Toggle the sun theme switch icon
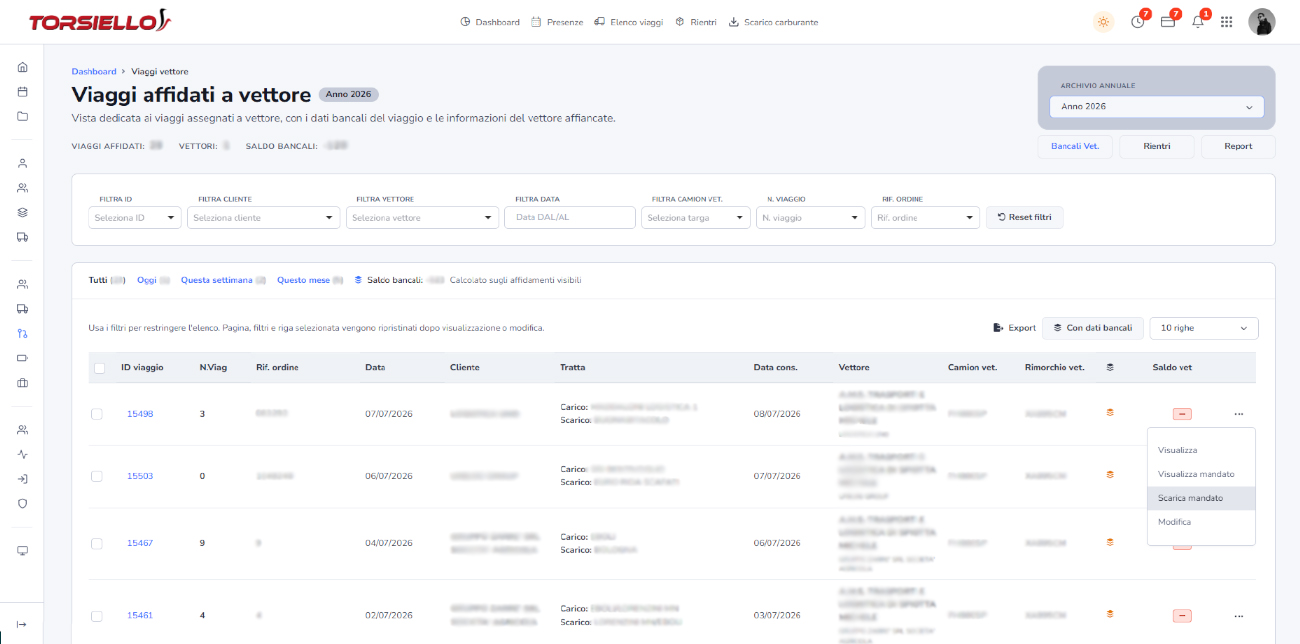The width and height of the screenshot is (1300, 644). (x=1104, y=22)
